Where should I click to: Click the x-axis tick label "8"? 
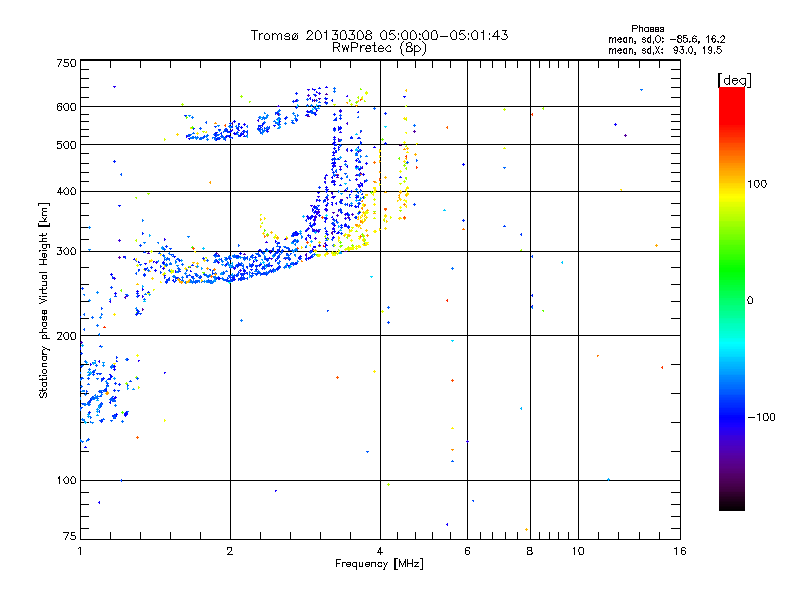tap(530, 551)
